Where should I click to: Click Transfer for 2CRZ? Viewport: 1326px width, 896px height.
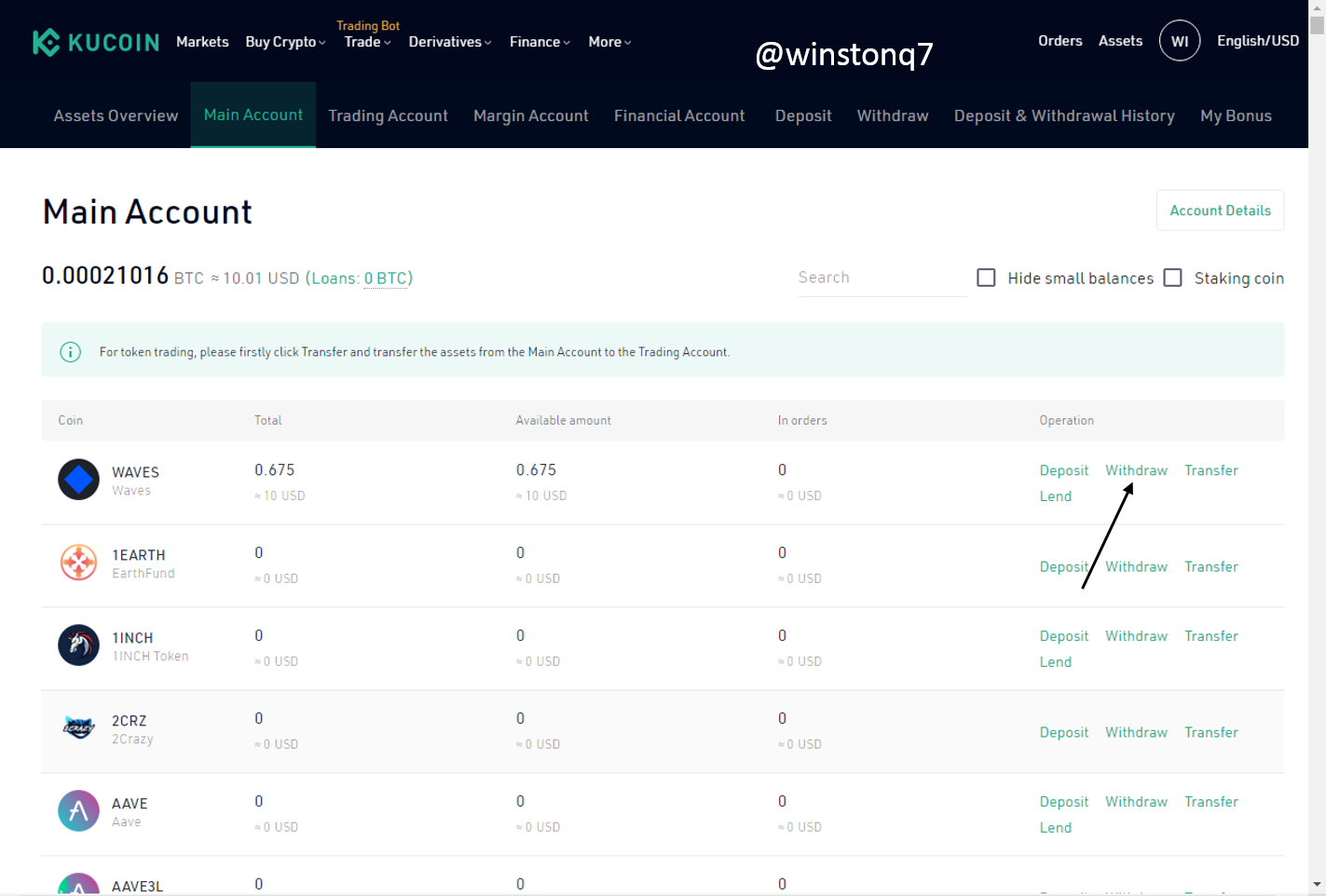[x=1211, y=732]
